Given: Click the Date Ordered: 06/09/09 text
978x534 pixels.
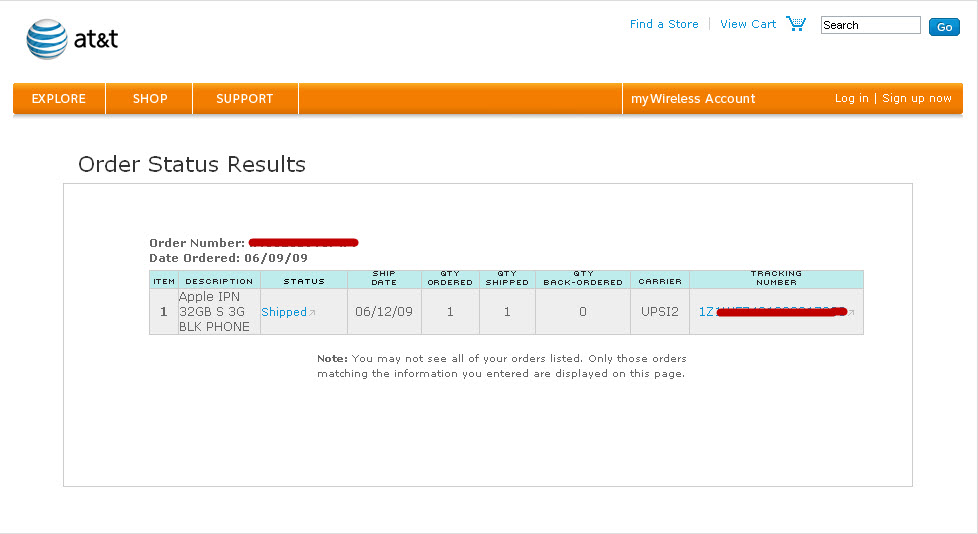Looking at the screenshot, I should [228, 258].
